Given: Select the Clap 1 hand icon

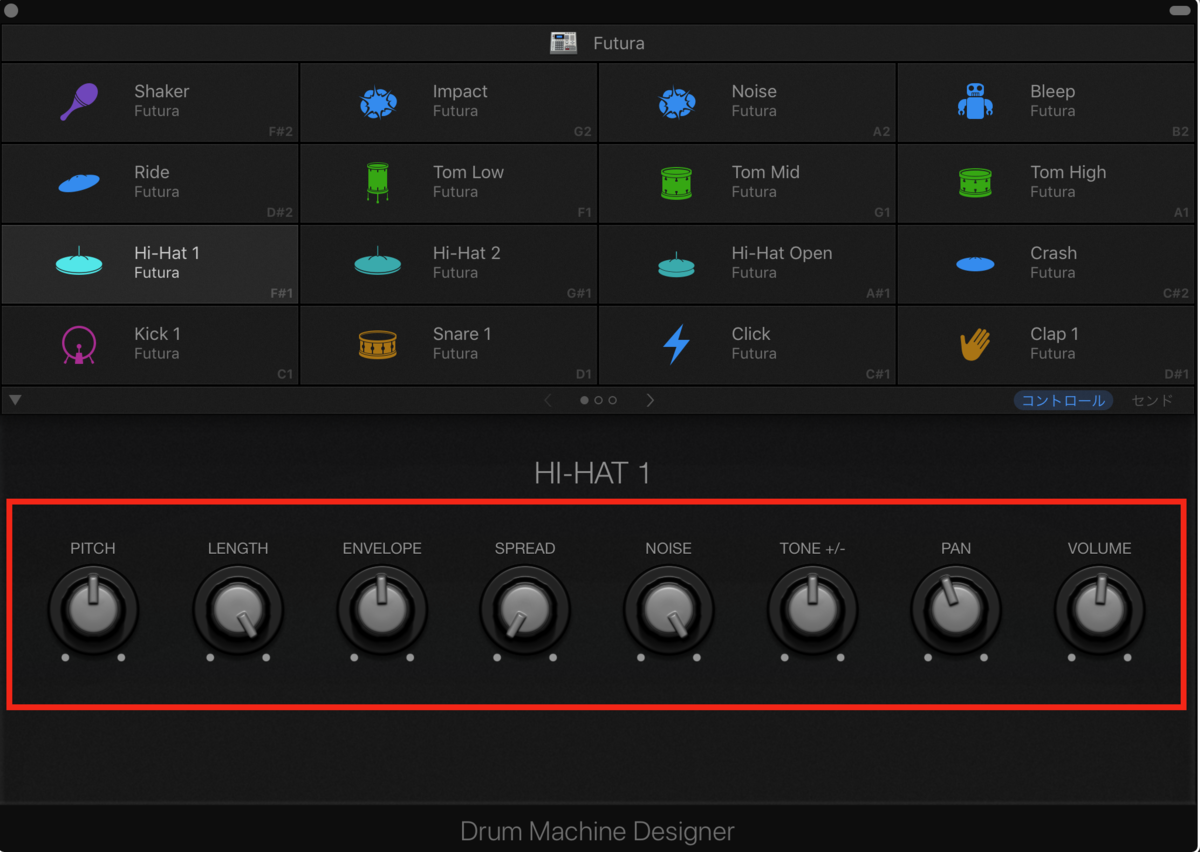Looking at the screenshot, I should 975,345.
